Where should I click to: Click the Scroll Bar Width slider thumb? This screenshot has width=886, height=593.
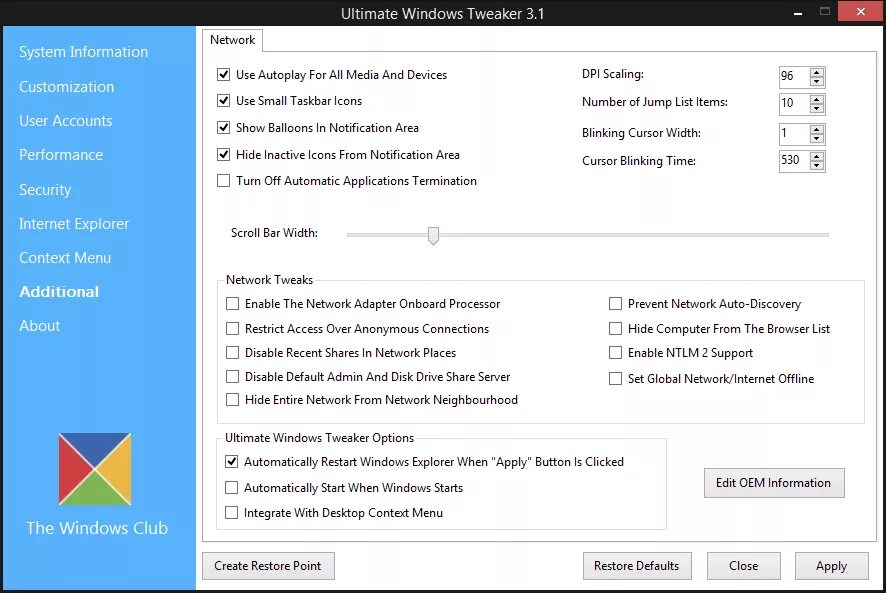pyautogui.click(x=433, y=235)
